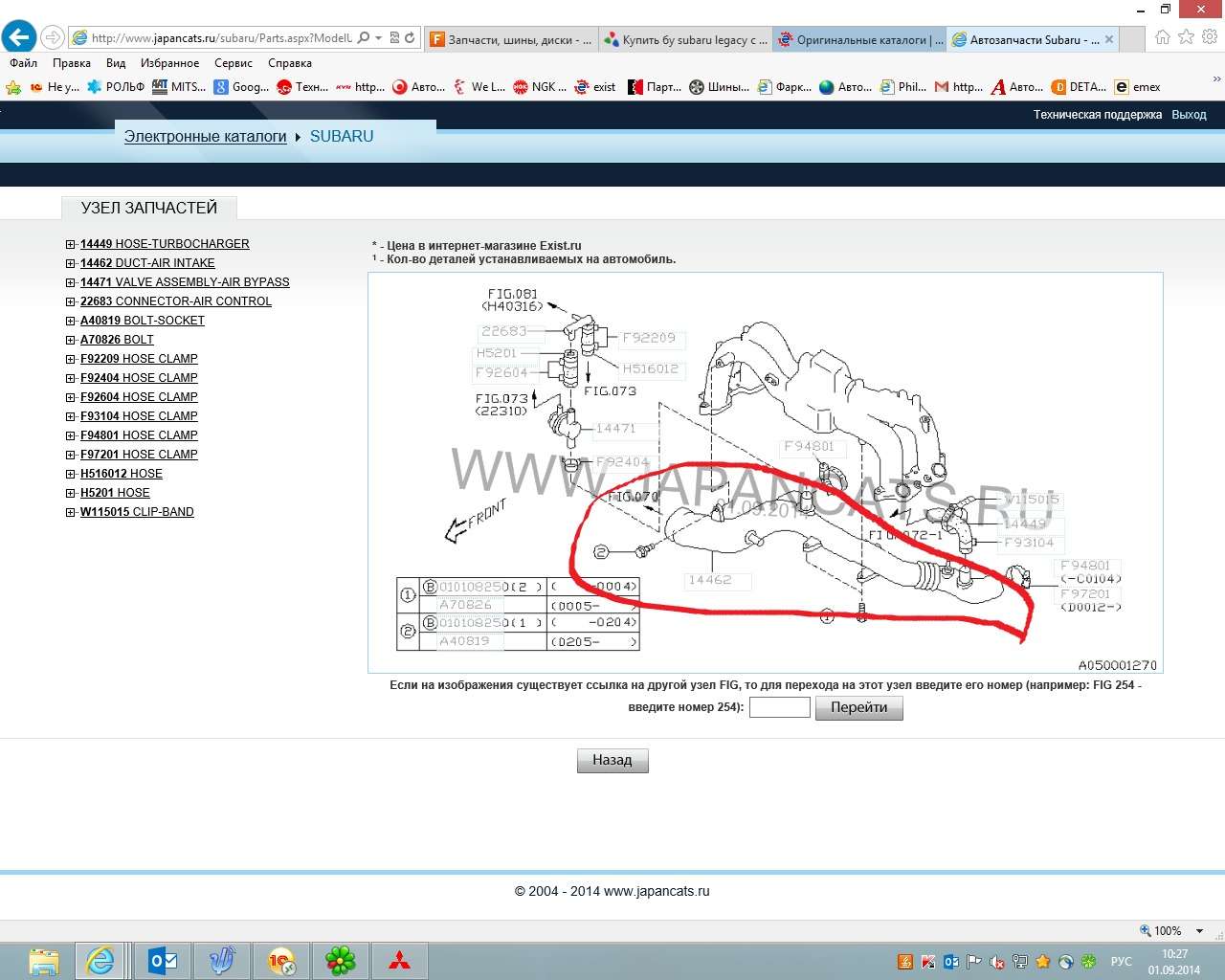Open the Техническая поддержка link
The image size is (1225, 980).
click(1098, 114)
